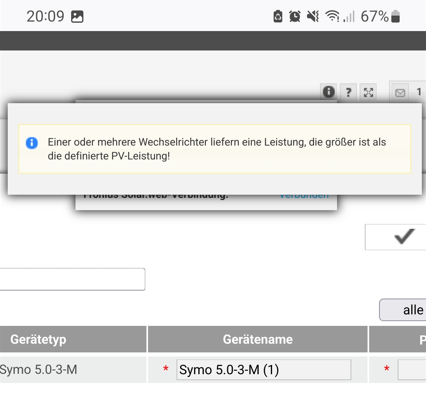Click the Gerätetyp column header
The width and height of the screenshot is (426, 403).
tap(73, 339)
